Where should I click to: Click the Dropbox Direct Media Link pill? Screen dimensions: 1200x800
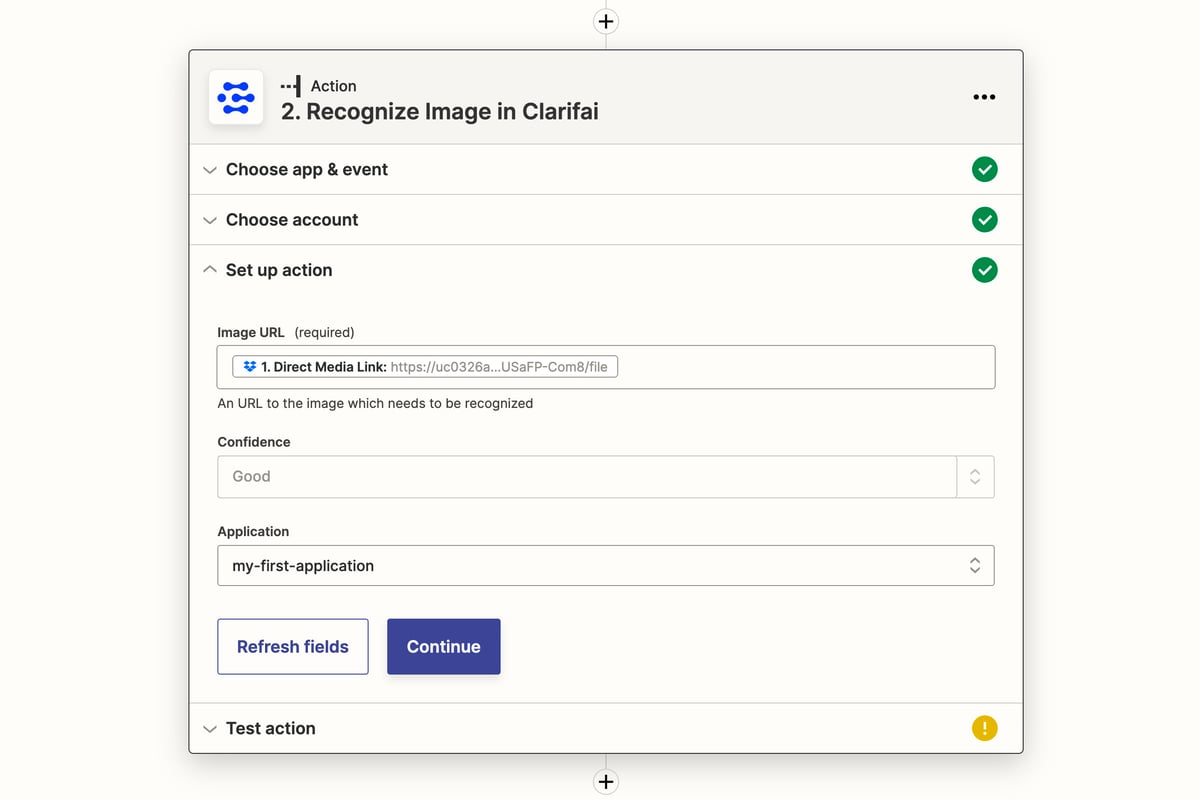point(426,367)
